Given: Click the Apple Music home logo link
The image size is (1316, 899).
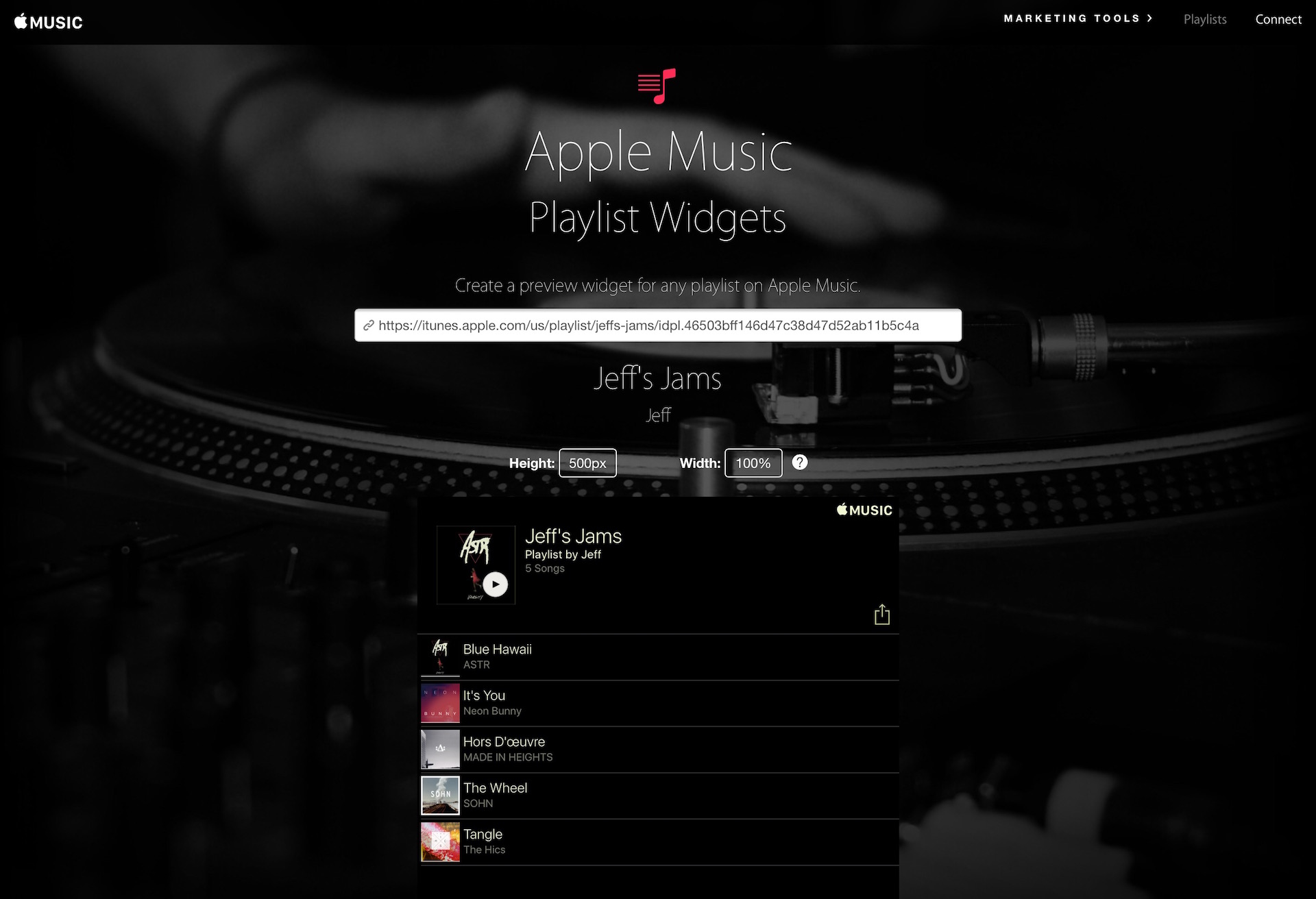Looking at the screenshot, I should [x=48, y=19].
